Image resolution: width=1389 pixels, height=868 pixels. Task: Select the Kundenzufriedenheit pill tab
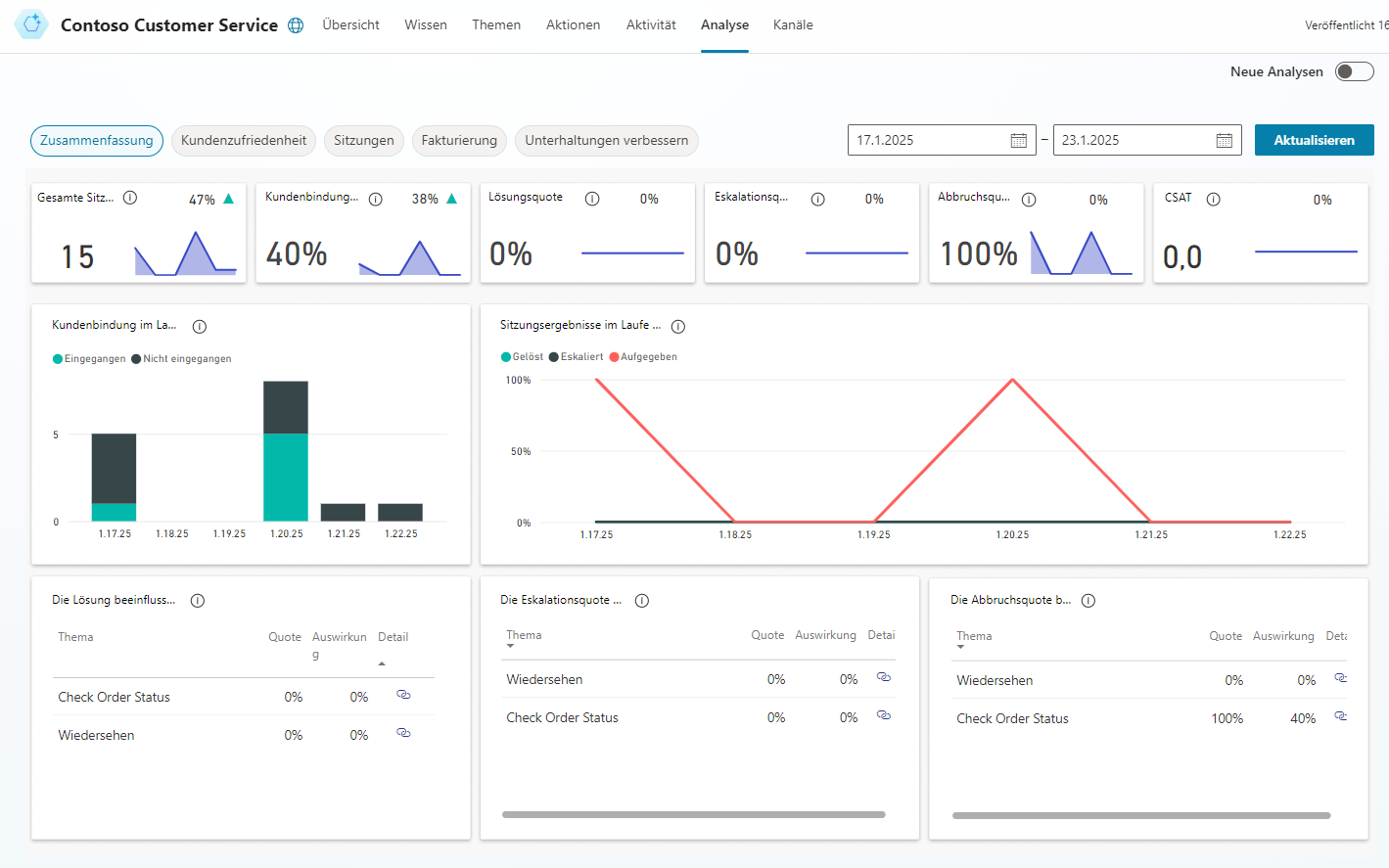pyautogui.click(x=244, y=141)
